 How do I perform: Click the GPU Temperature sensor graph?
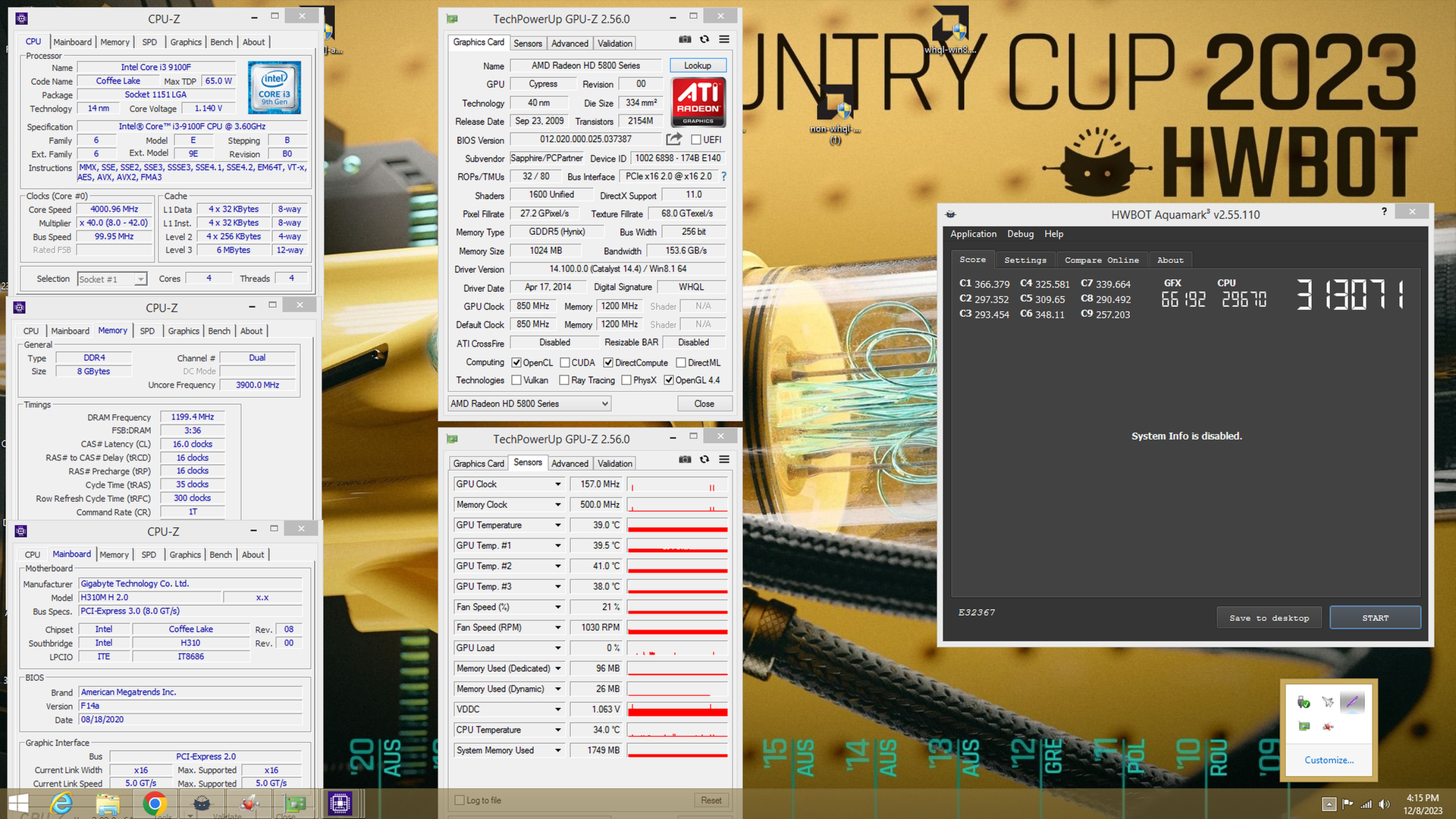click(677, 525)
